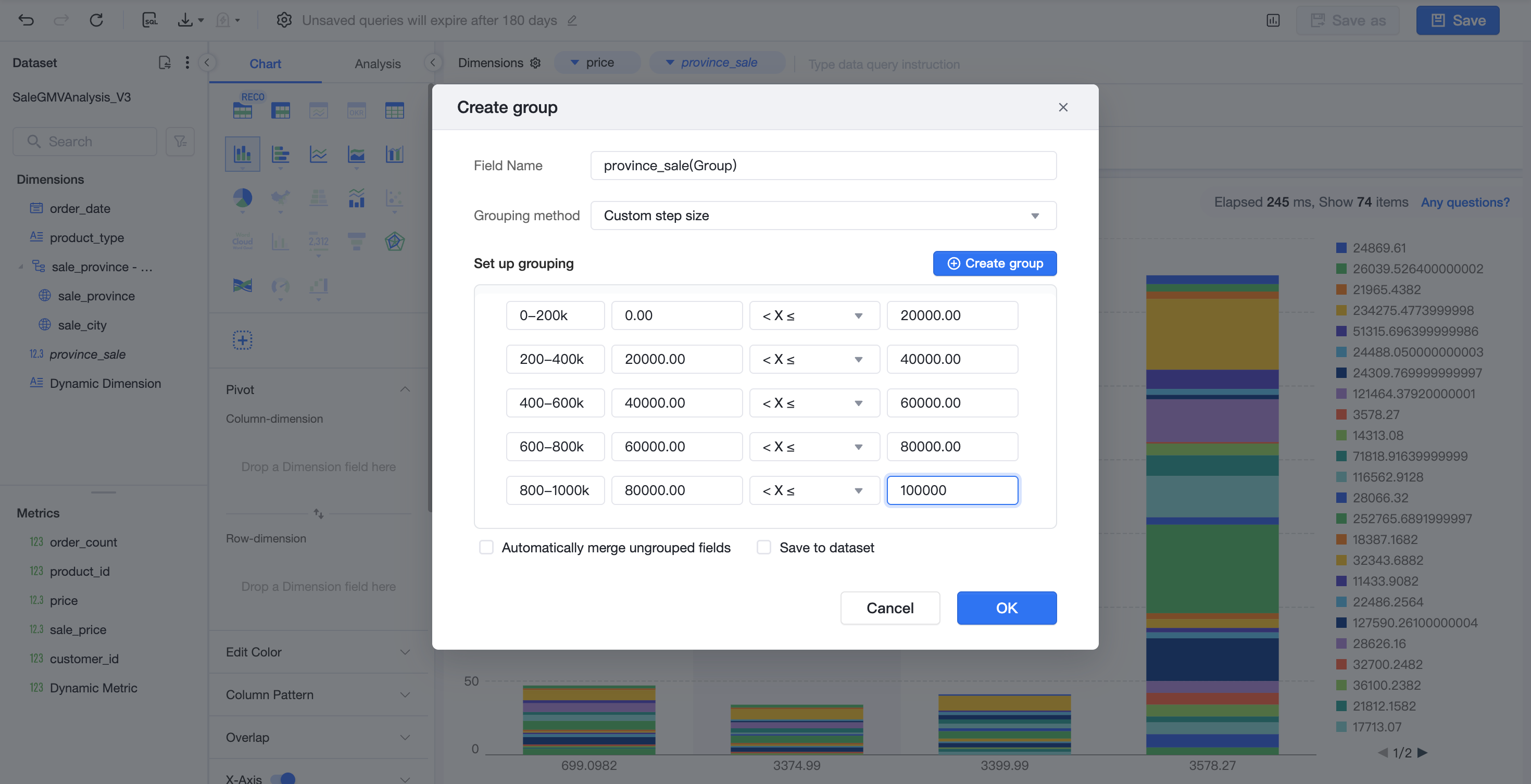Select the horizontal bar chart icon
The width and height of the screenshot is (1531, 784).
[x=281, y=155]
